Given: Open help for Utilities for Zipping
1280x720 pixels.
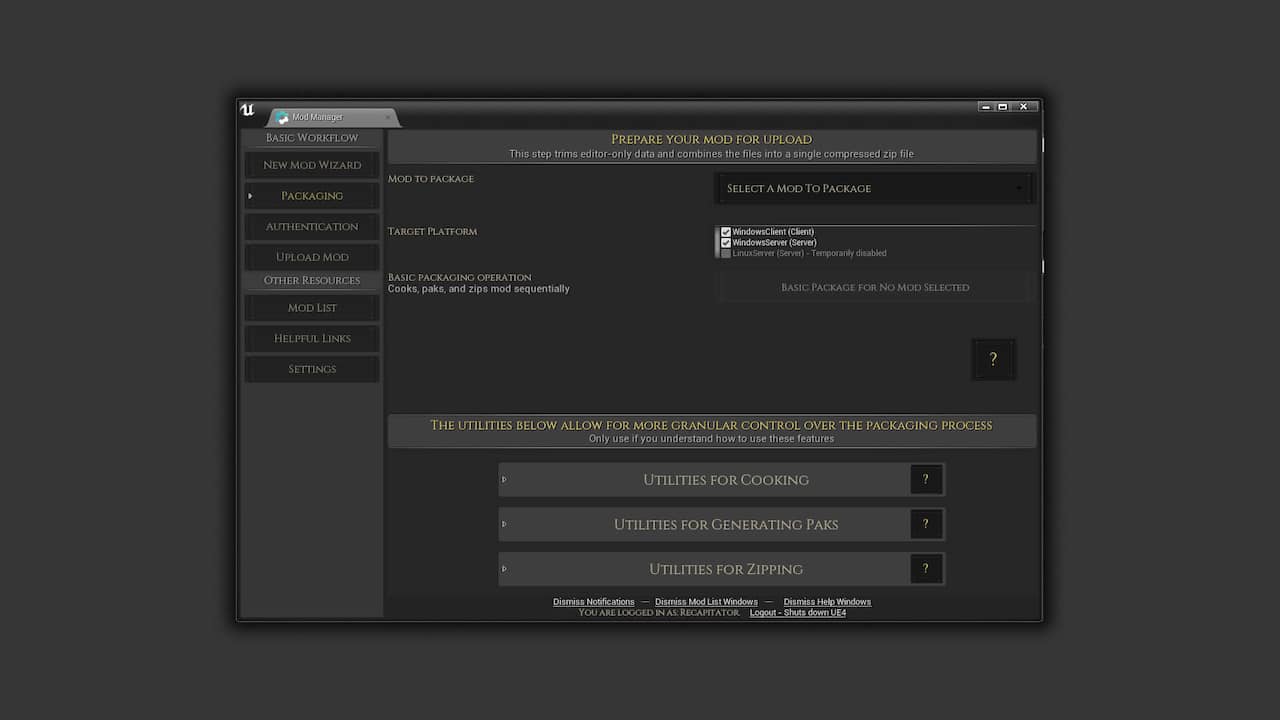Looking at the screenshot, I should coord(926,569).
